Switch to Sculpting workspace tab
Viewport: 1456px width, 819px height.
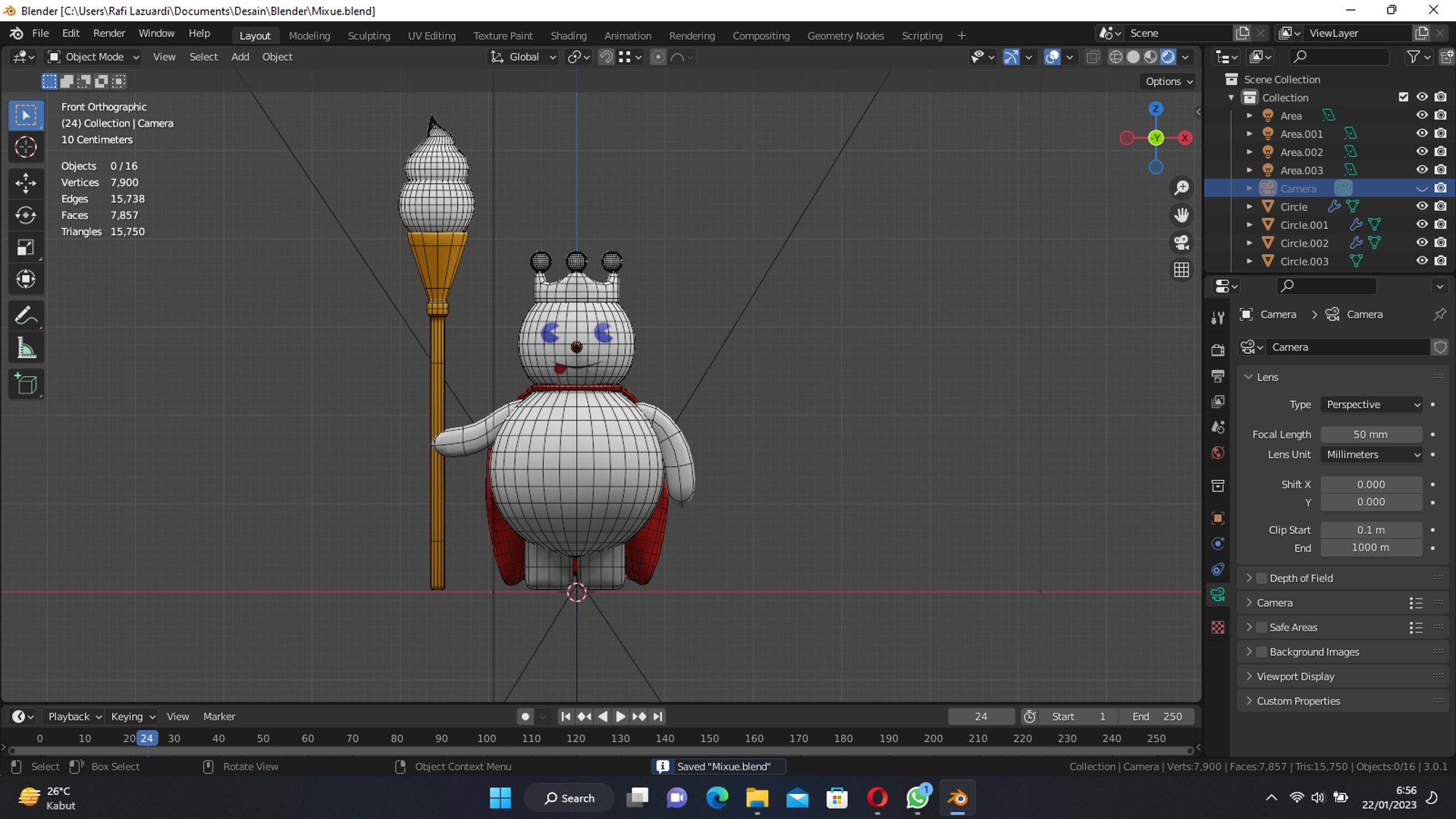tap(369, 36)
